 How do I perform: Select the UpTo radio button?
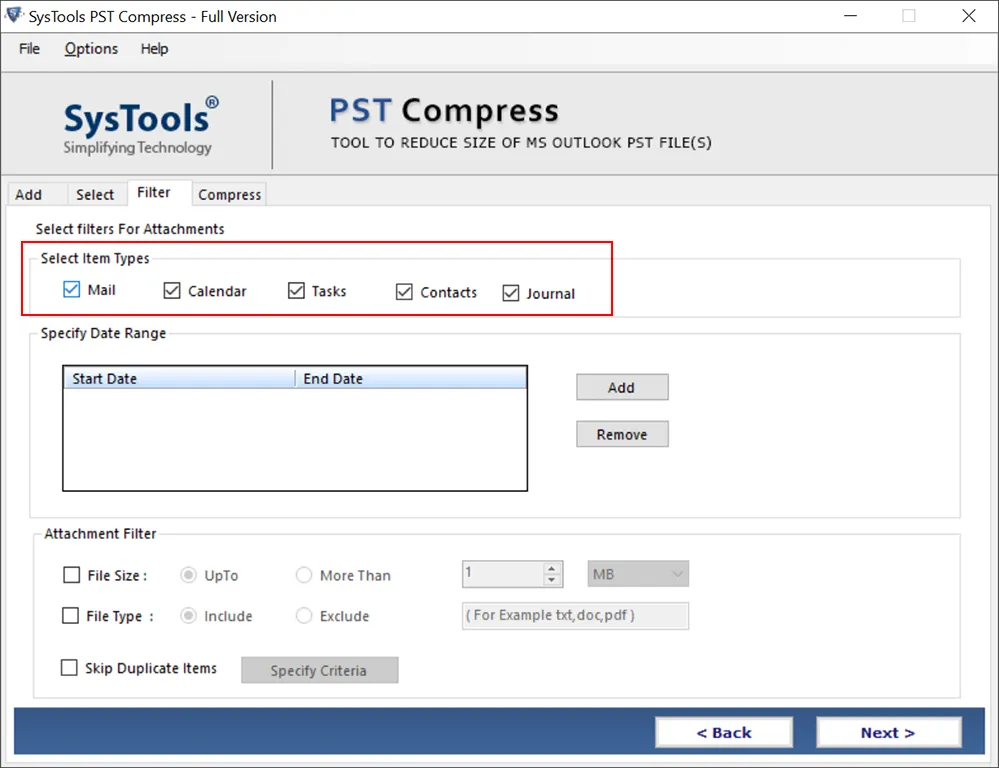[x=188, y=575]
